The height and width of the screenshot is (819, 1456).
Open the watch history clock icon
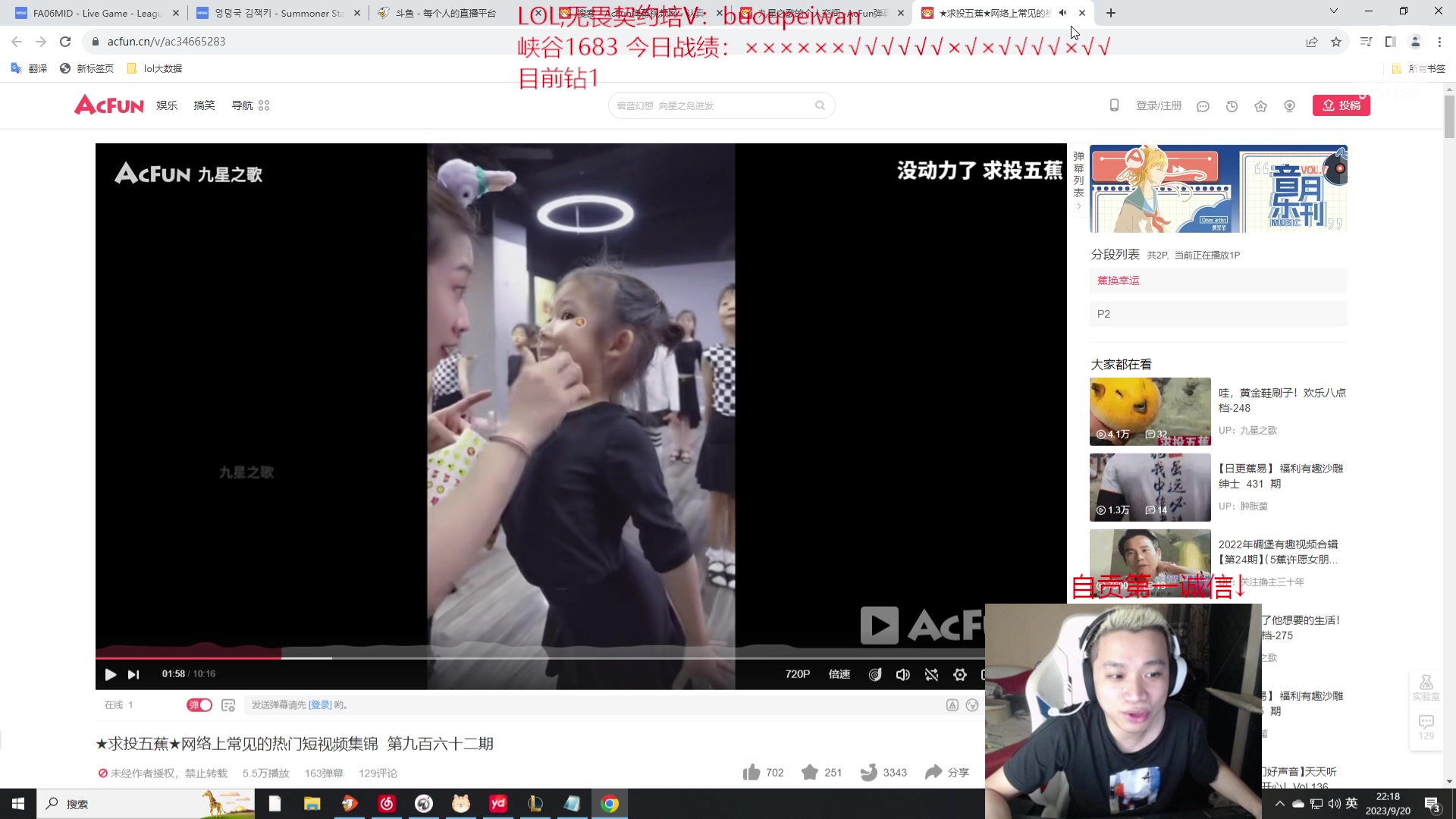click(x=1232, y=106)
